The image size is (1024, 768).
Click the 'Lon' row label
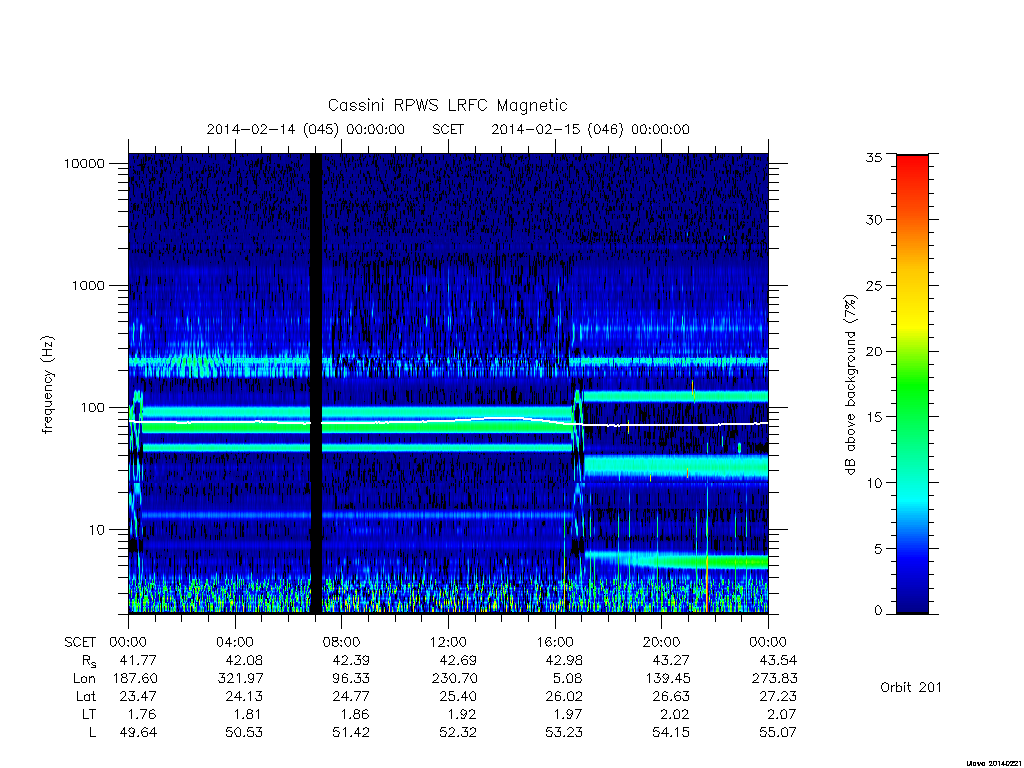[84, 679]
